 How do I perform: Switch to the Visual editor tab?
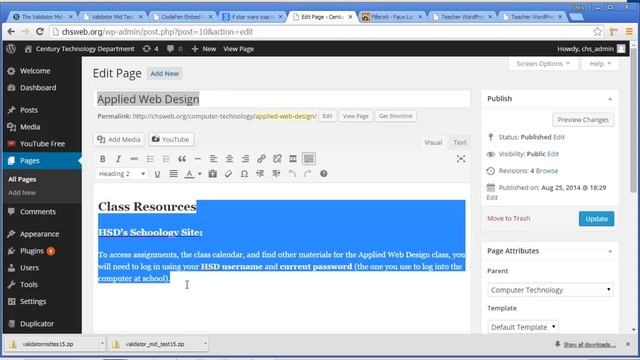click(433, 142)
